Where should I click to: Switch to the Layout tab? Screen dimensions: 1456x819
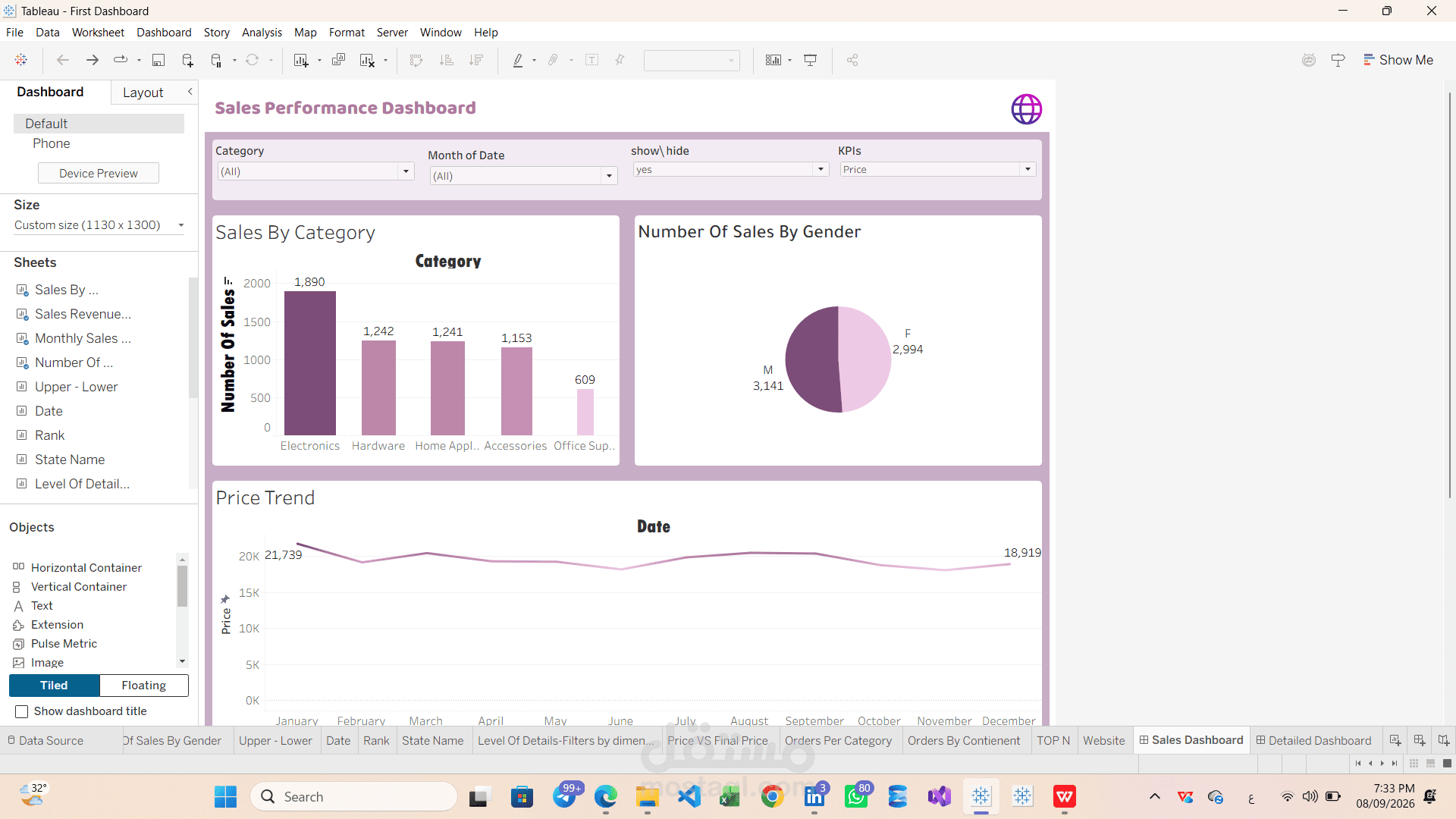click(x=143, y=93)
